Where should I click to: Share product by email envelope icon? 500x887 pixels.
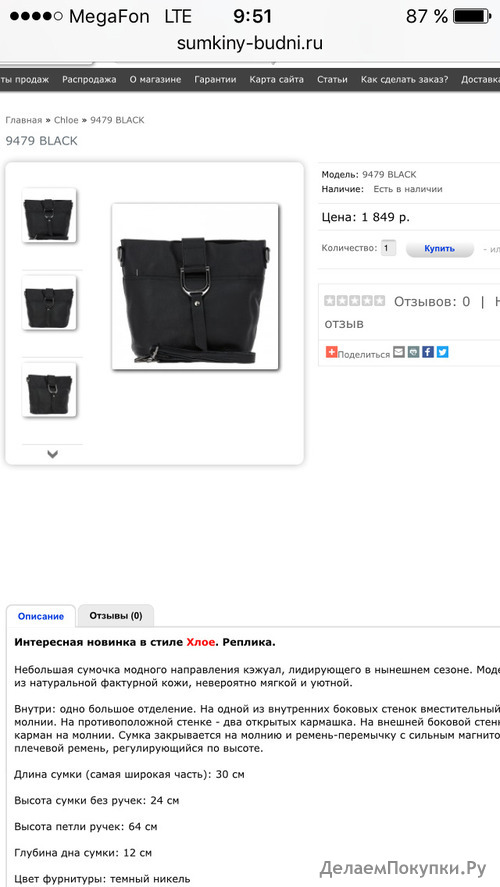399,352
